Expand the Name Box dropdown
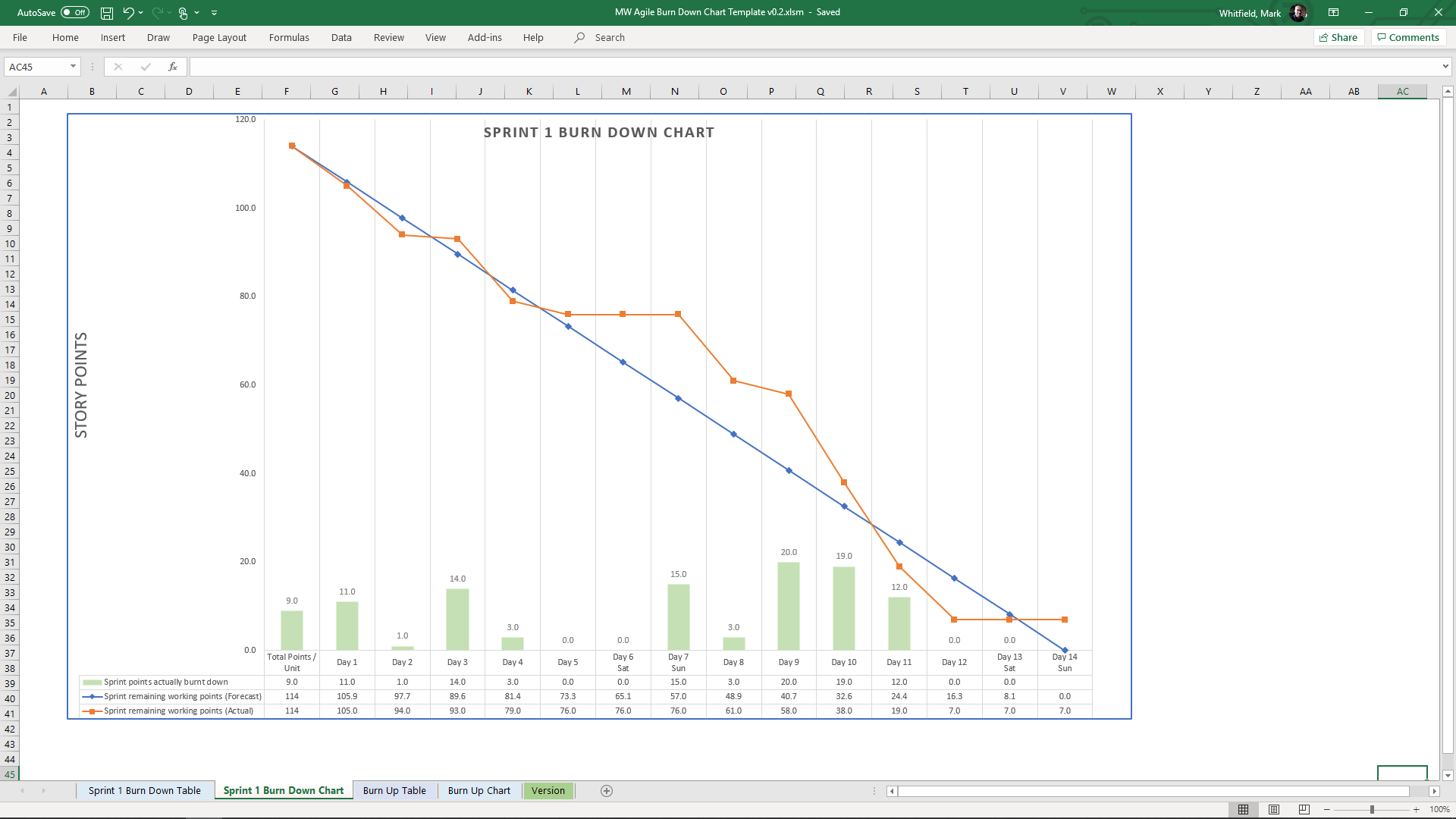This screenshot has width=1456, height=819. point(73,67)
